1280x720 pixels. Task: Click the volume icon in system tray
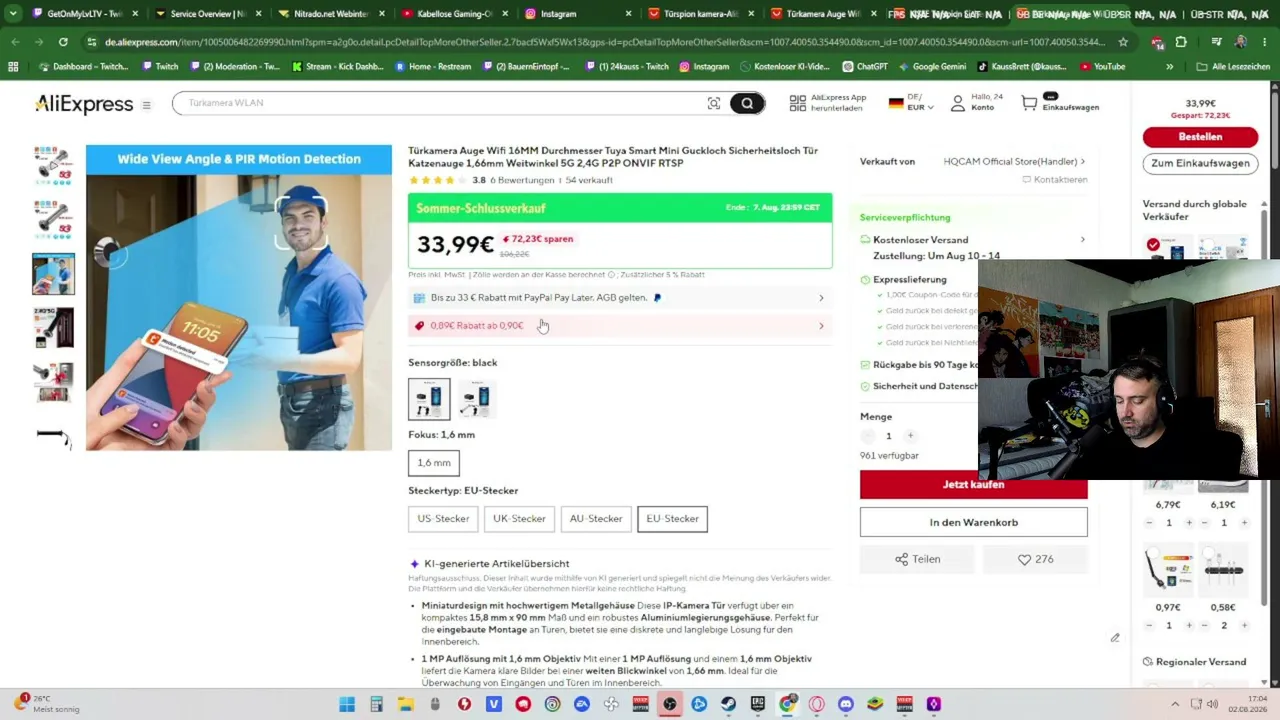coord(1213,704)
